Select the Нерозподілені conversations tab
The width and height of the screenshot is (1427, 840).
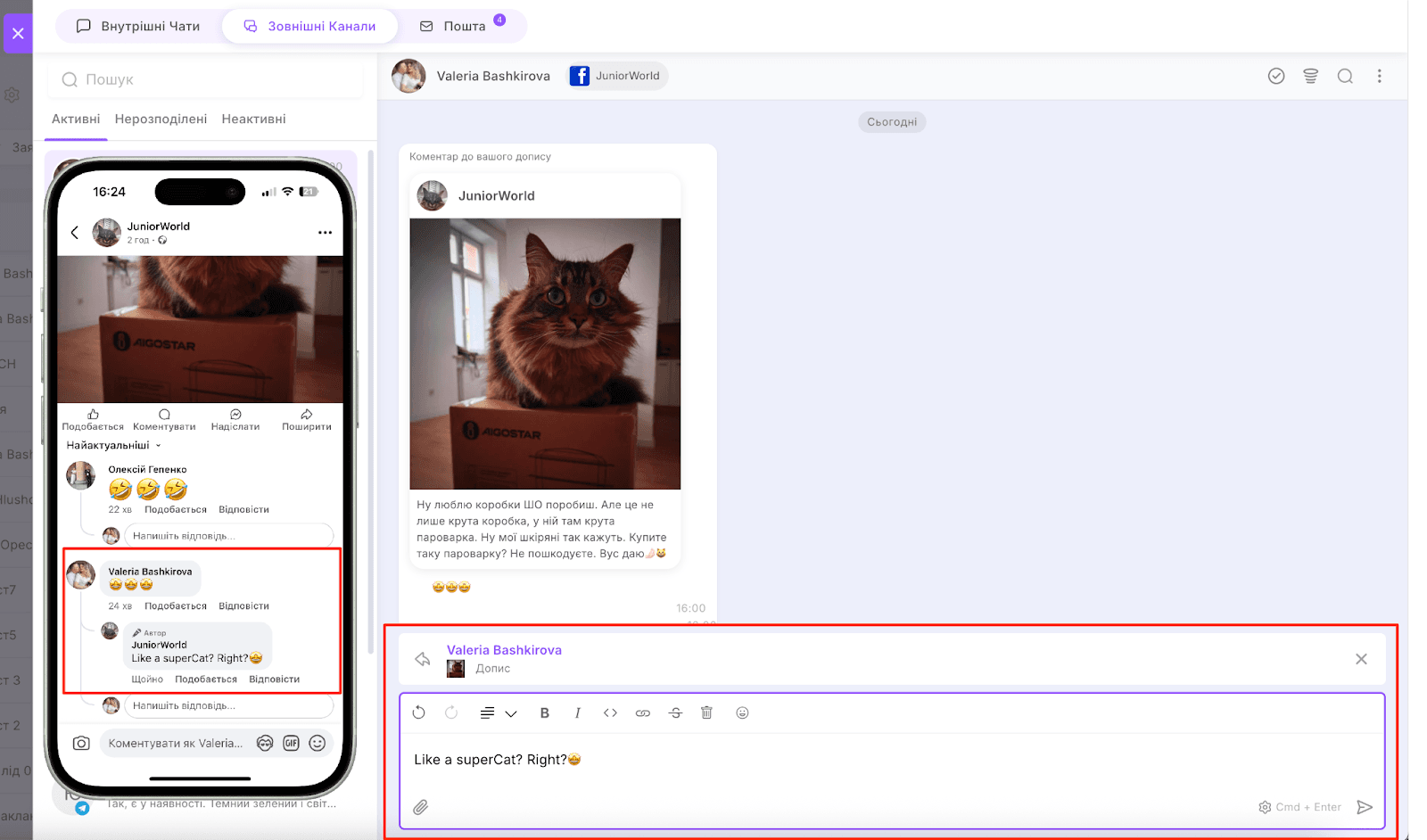tap(161, 119)
